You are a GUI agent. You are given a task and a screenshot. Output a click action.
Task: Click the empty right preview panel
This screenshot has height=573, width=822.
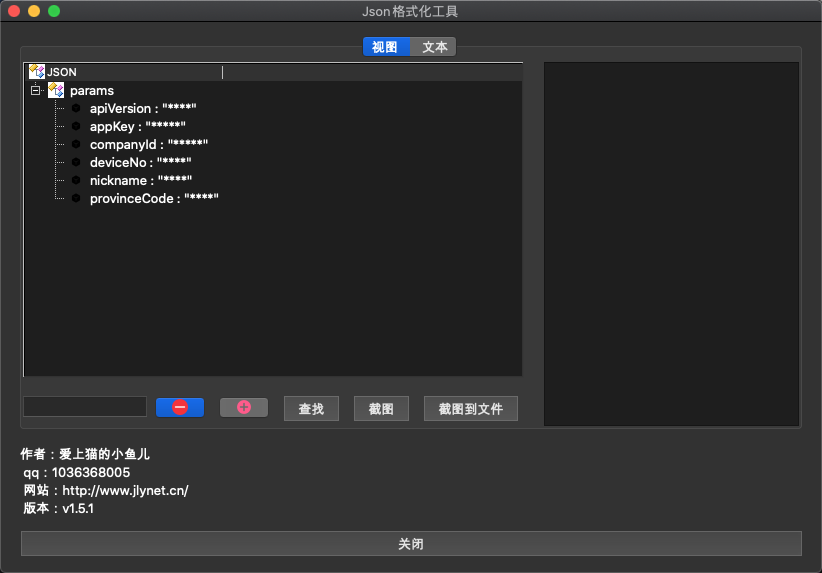[671, 244]
